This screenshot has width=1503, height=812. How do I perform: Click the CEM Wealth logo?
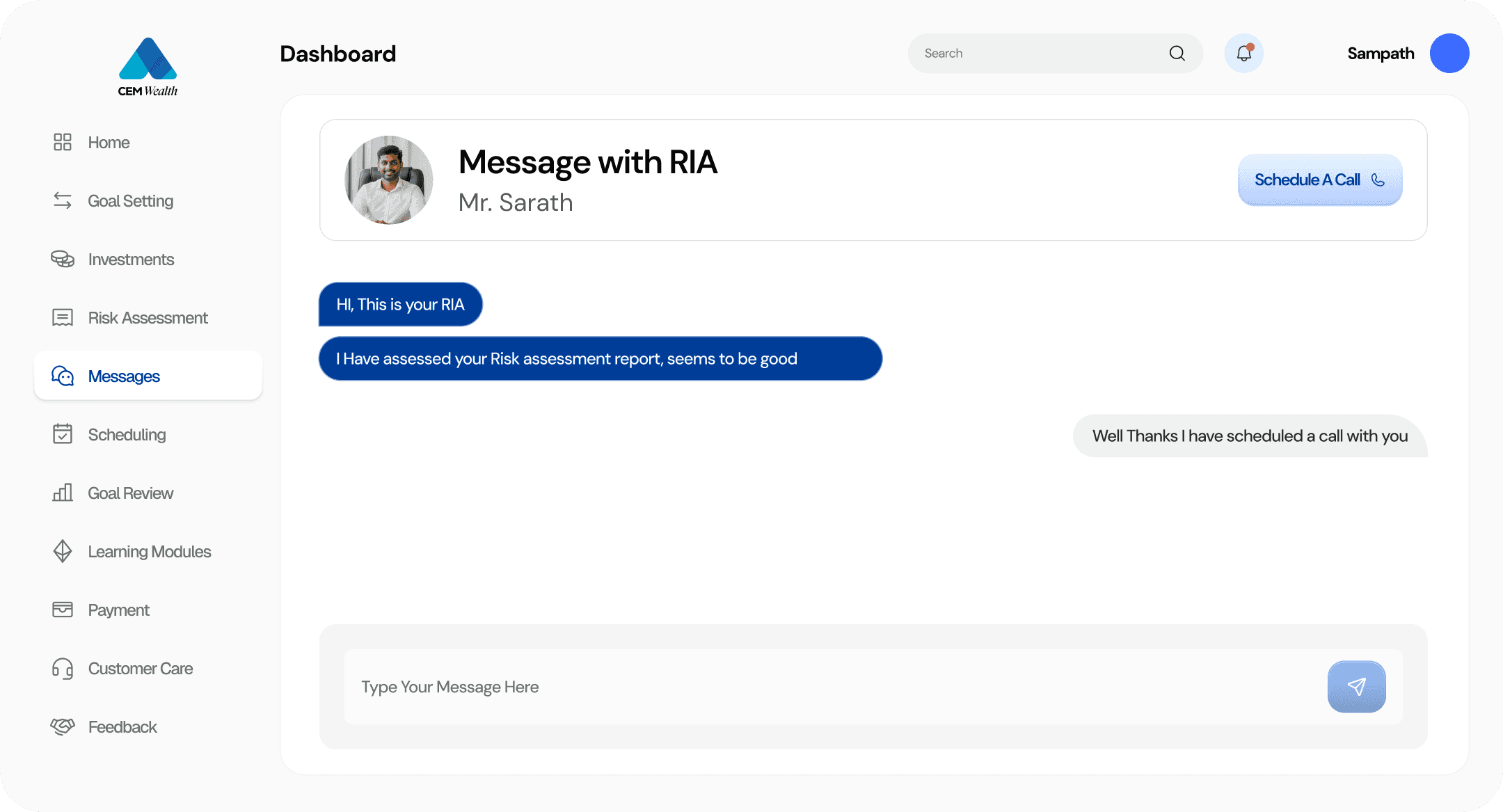tap(148, 66)
